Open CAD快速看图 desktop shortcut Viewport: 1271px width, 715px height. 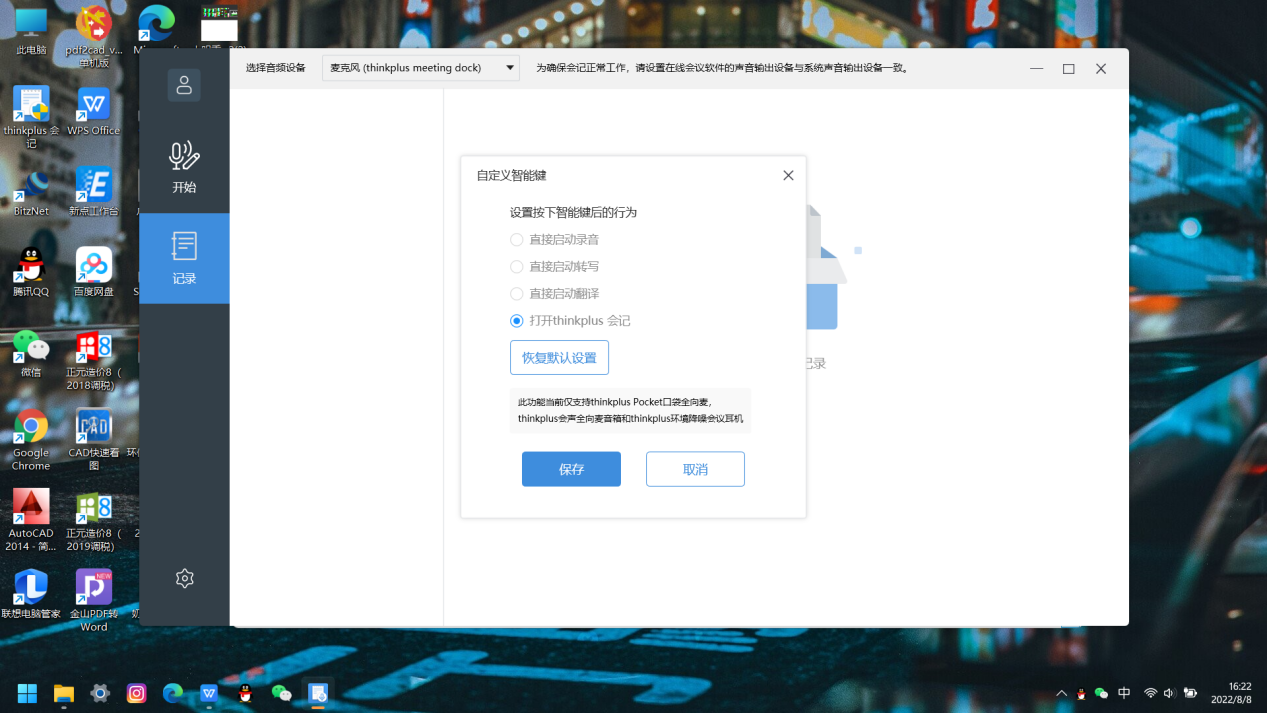click(94, 441)
